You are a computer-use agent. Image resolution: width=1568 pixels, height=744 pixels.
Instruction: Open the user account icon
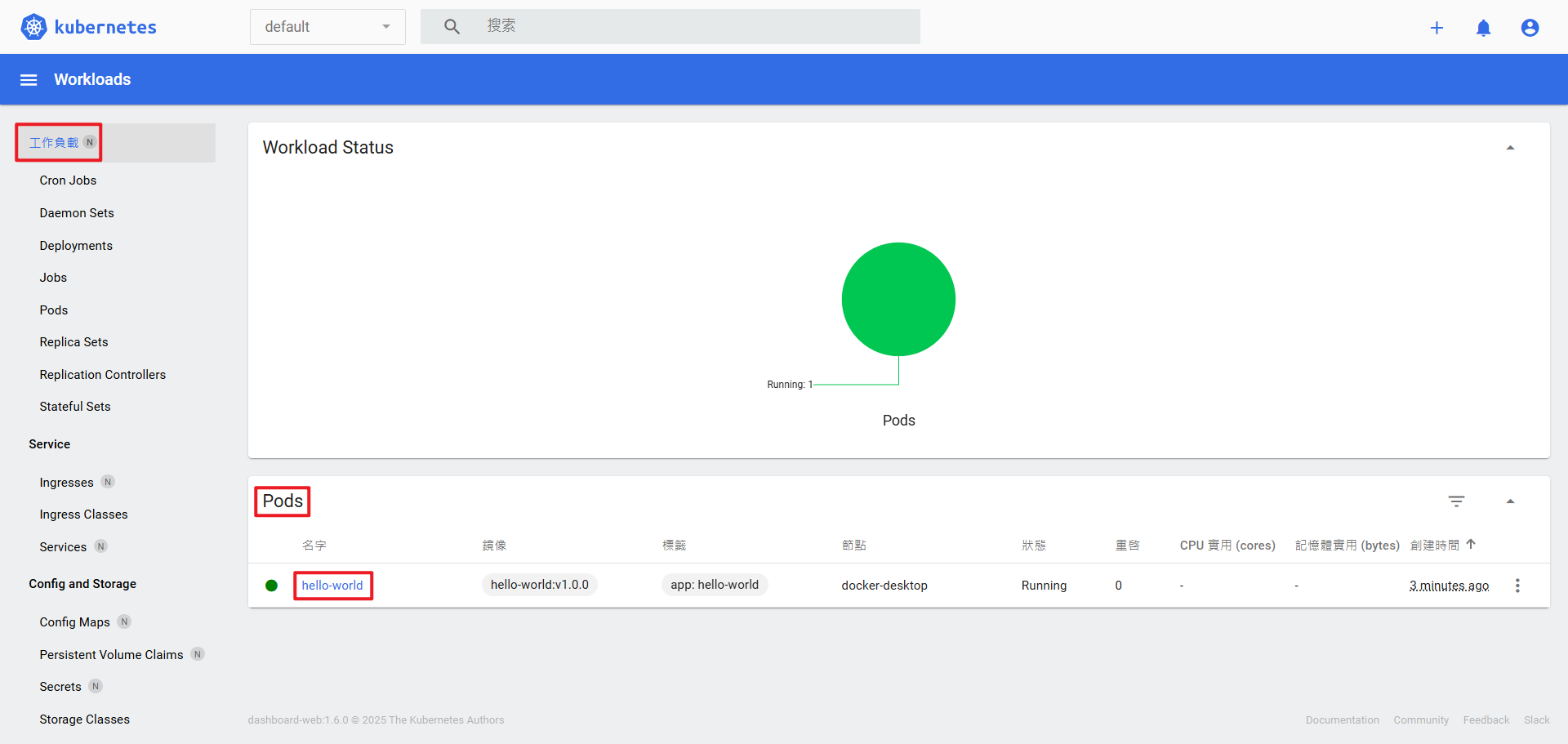click(1530, 27)
